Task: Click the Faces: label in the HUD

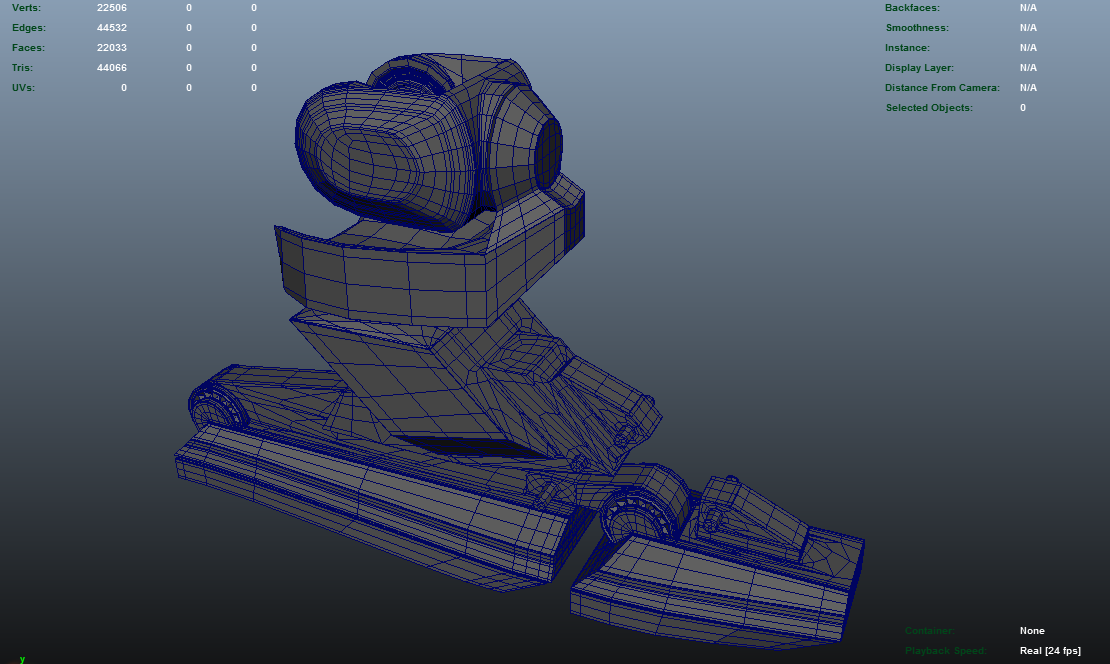Action: coord(28,47)
